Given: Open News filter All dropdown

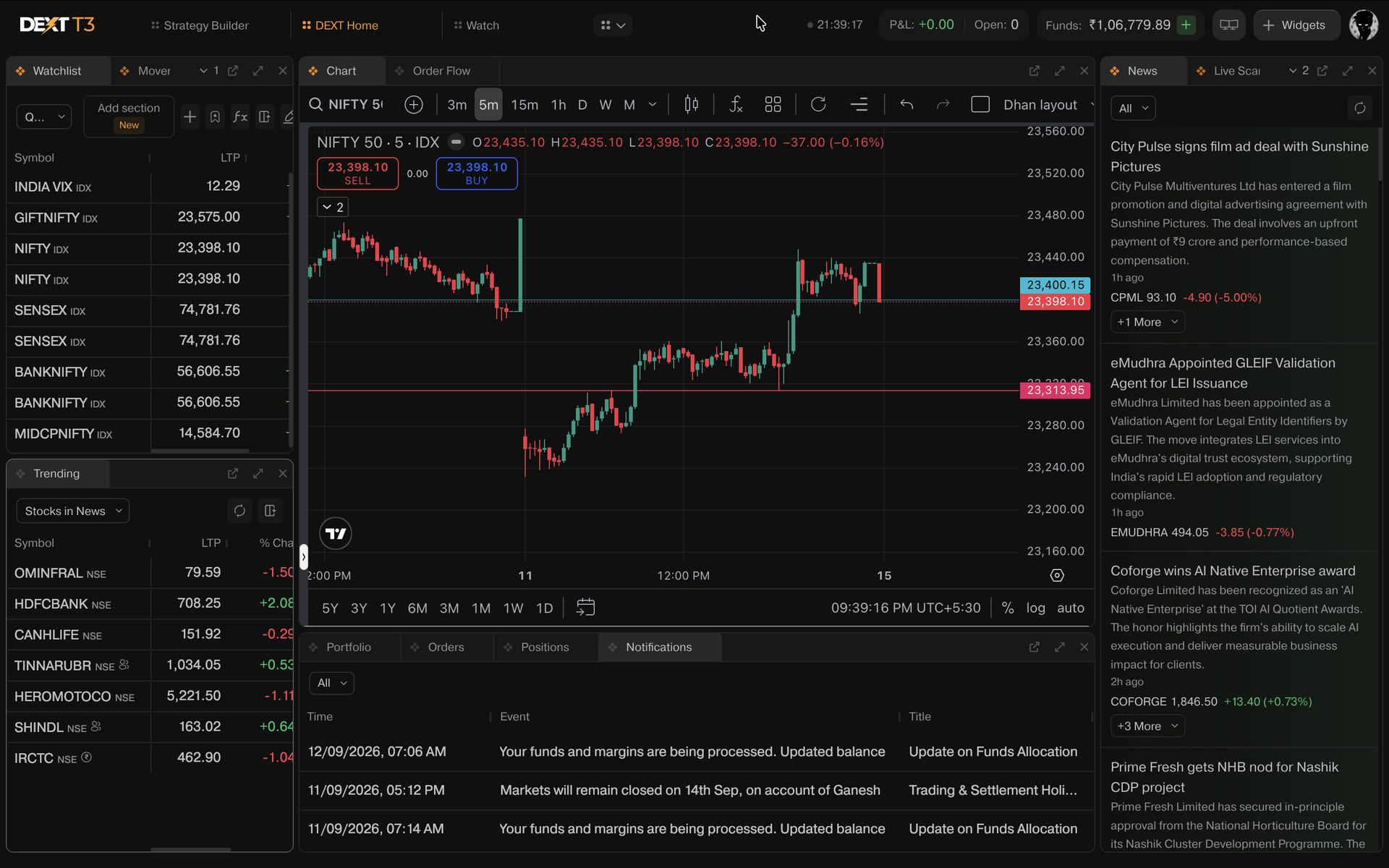Looking at the screenshot, I should point(1133,108).
